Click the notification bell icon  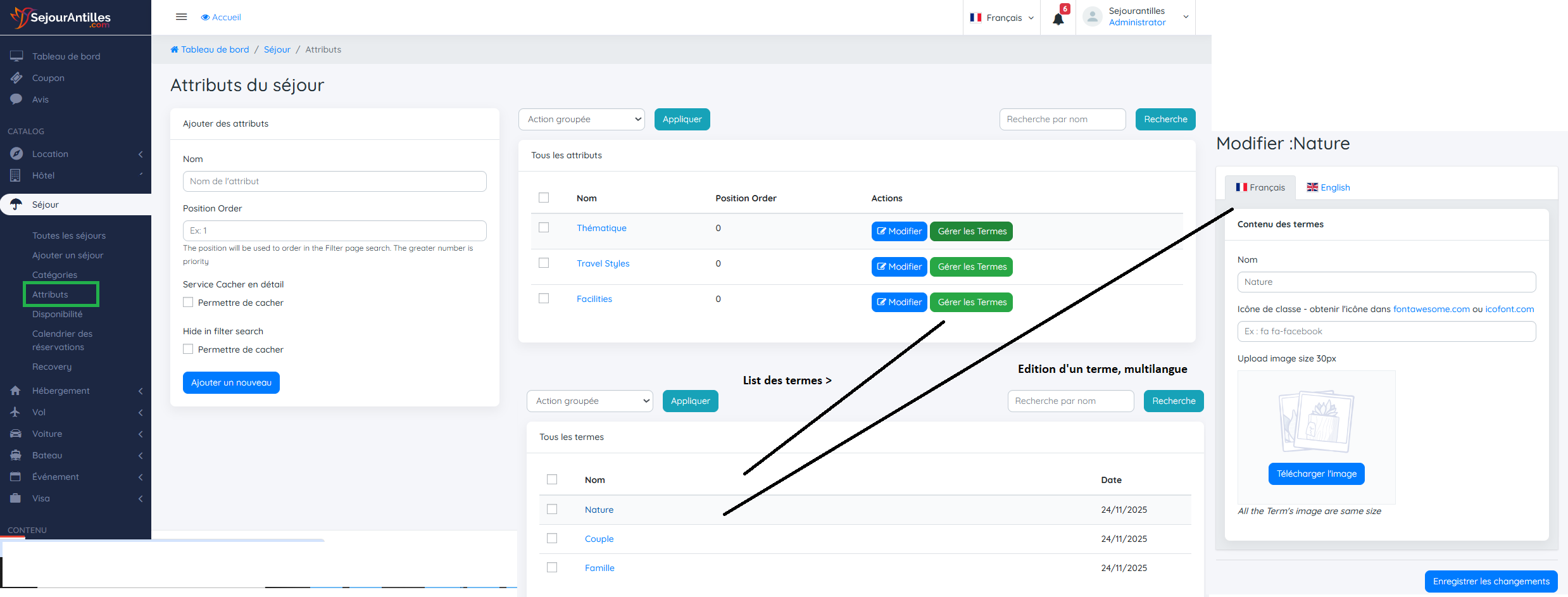(x=1058, y=19)
